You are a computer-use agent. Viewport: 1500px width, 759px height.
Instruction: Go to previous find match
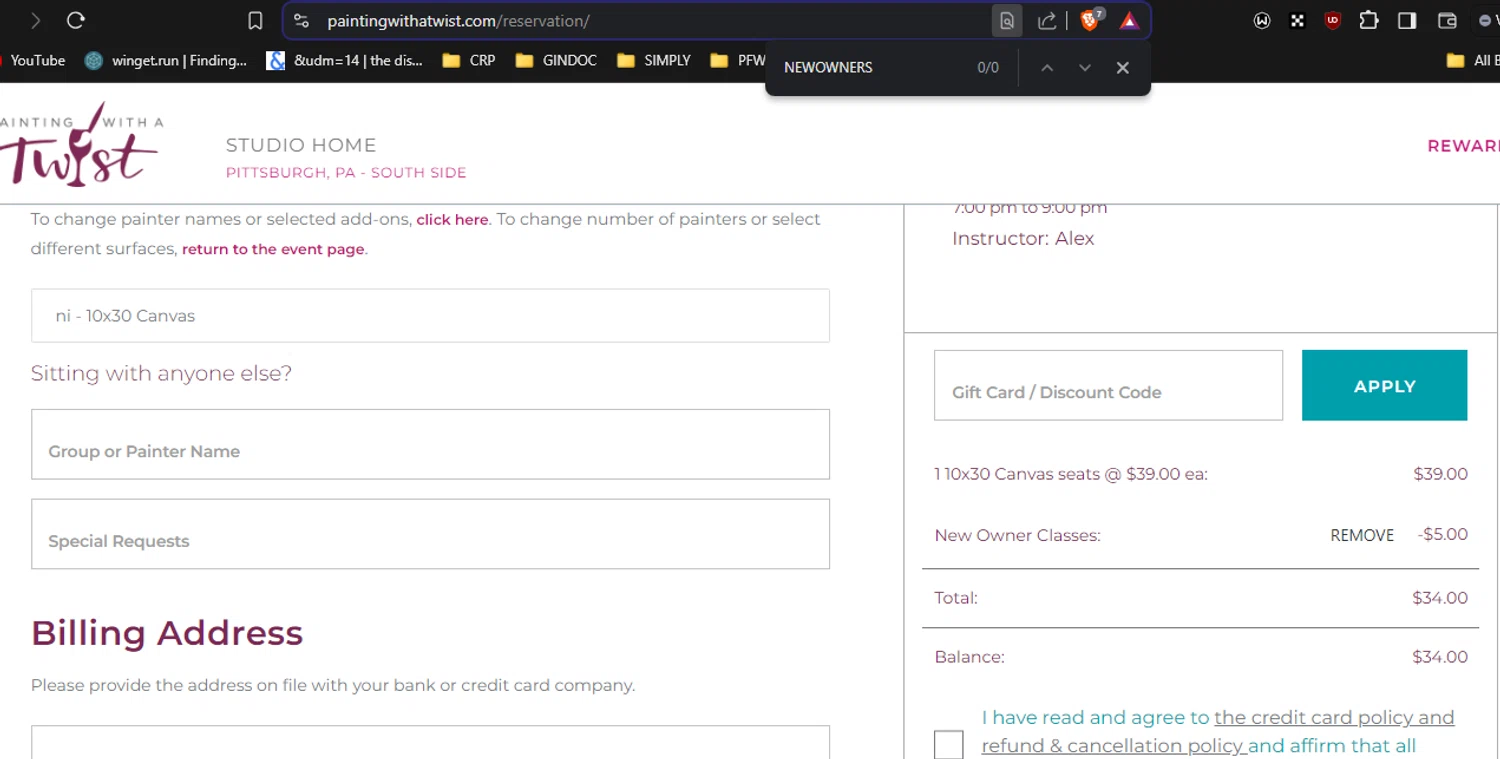point(1047,67)
